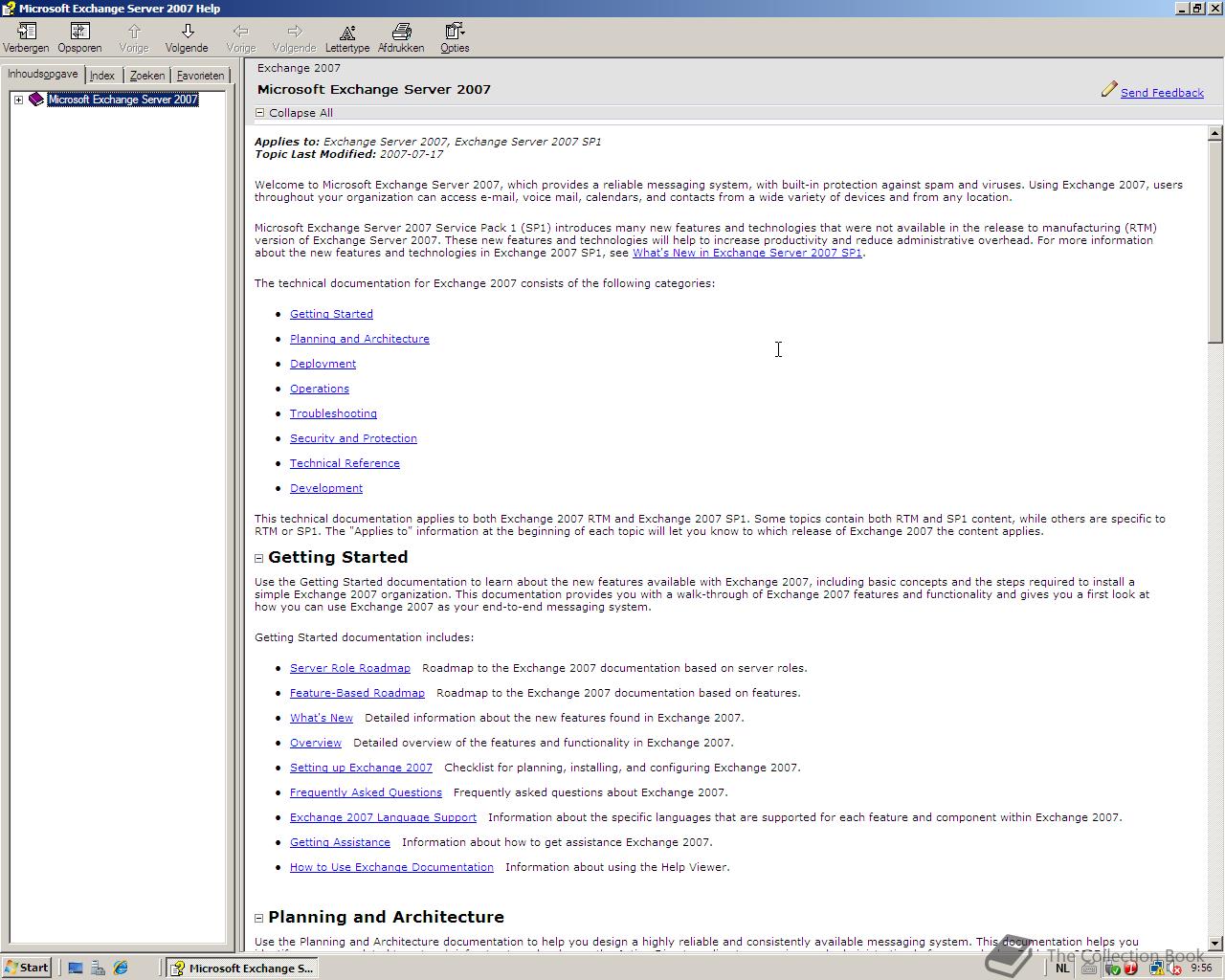Click the greyed Vorige left-arrow back button
1225x980 pixels.
[241, 37]
